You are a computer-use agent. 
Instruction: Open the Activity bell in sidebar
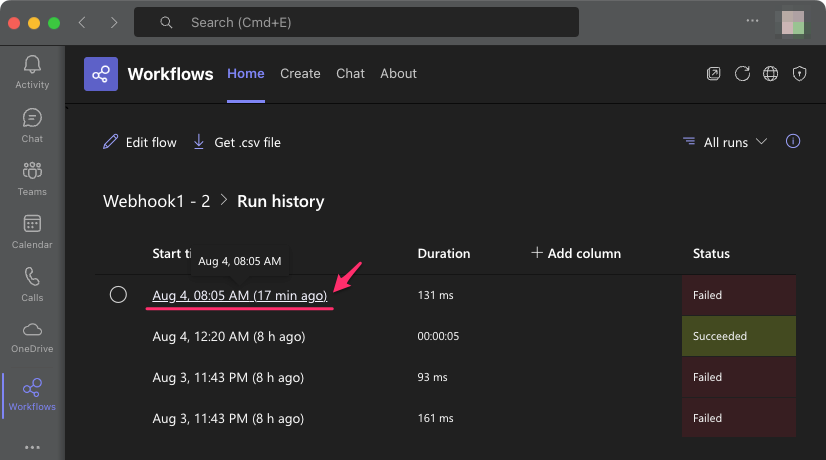pyautogui.click(x=32, y=72)
